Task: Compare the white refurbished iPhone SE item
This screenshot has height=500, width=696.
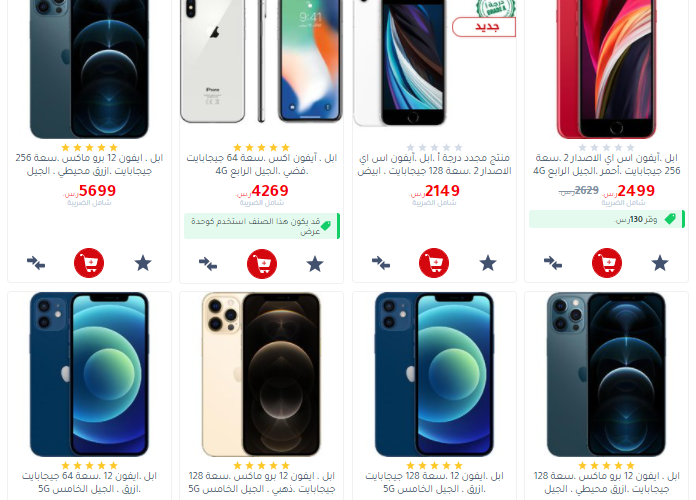Action: 381,263
